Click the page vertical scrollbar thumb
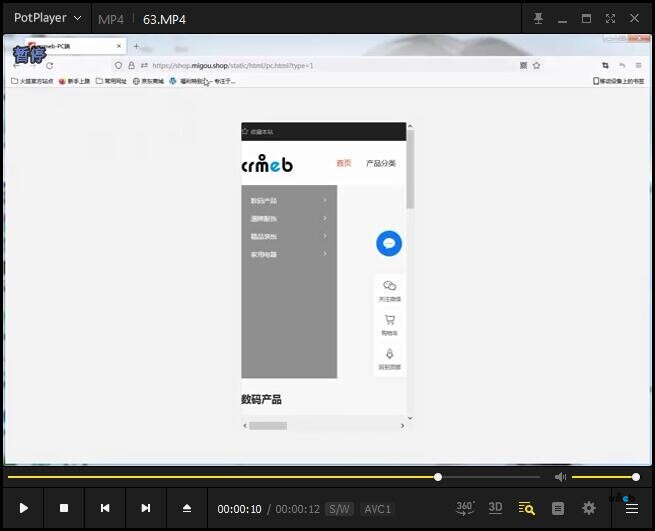 411,169
